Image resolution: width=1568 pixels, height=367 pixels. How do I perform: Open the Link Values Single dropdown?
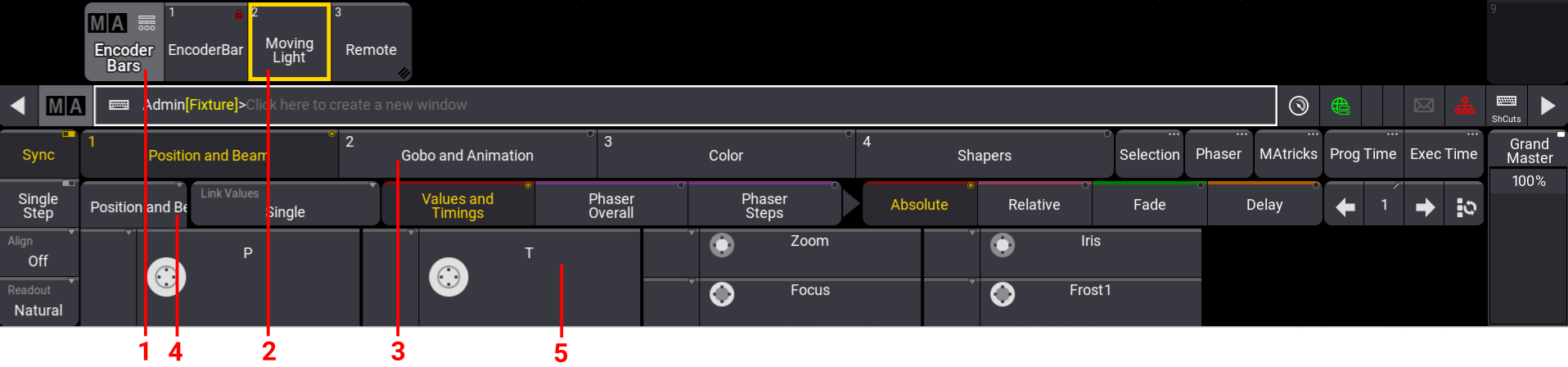tap(284, 205)
